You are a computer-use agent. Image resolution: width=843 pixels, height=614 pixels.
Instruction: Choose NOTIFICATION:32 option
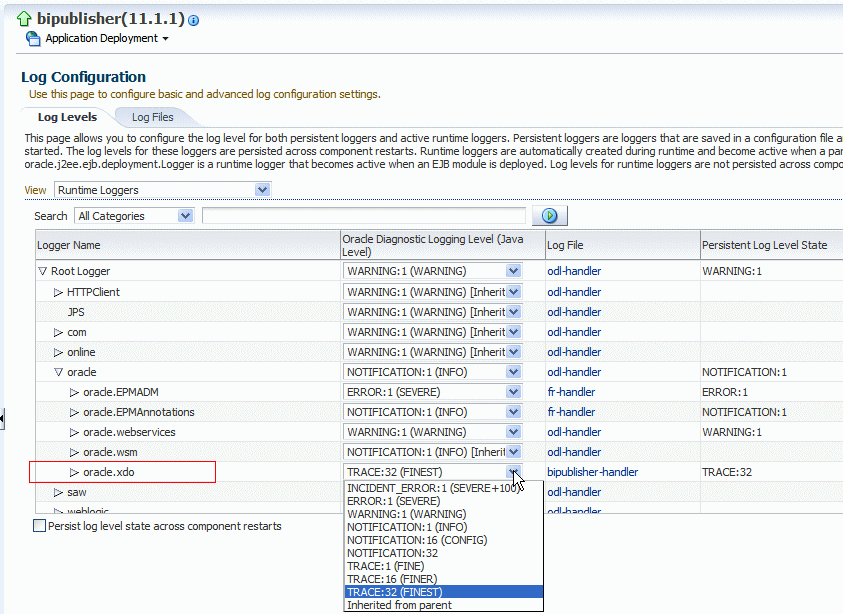click(x=444, y=553)
